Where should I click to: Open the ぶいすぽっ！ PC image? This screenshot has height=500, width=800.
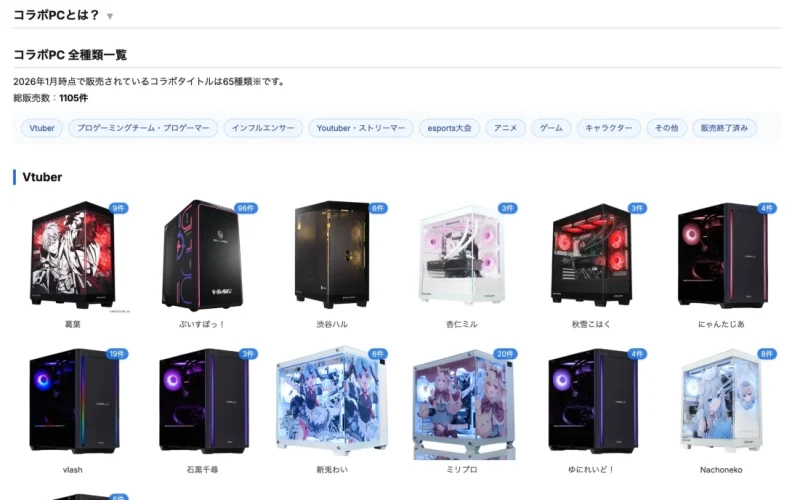(202, 255)
